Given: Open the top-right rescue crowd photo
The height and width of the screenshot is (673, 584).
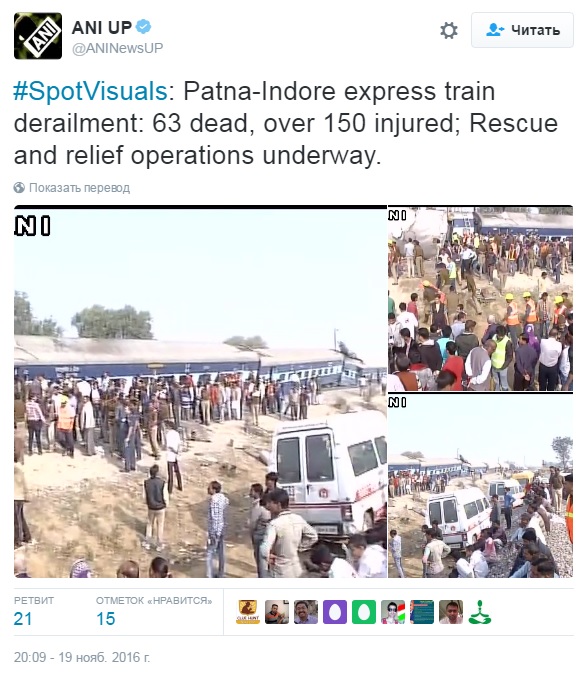Looking at the screenshot, I should coord(481,298).
